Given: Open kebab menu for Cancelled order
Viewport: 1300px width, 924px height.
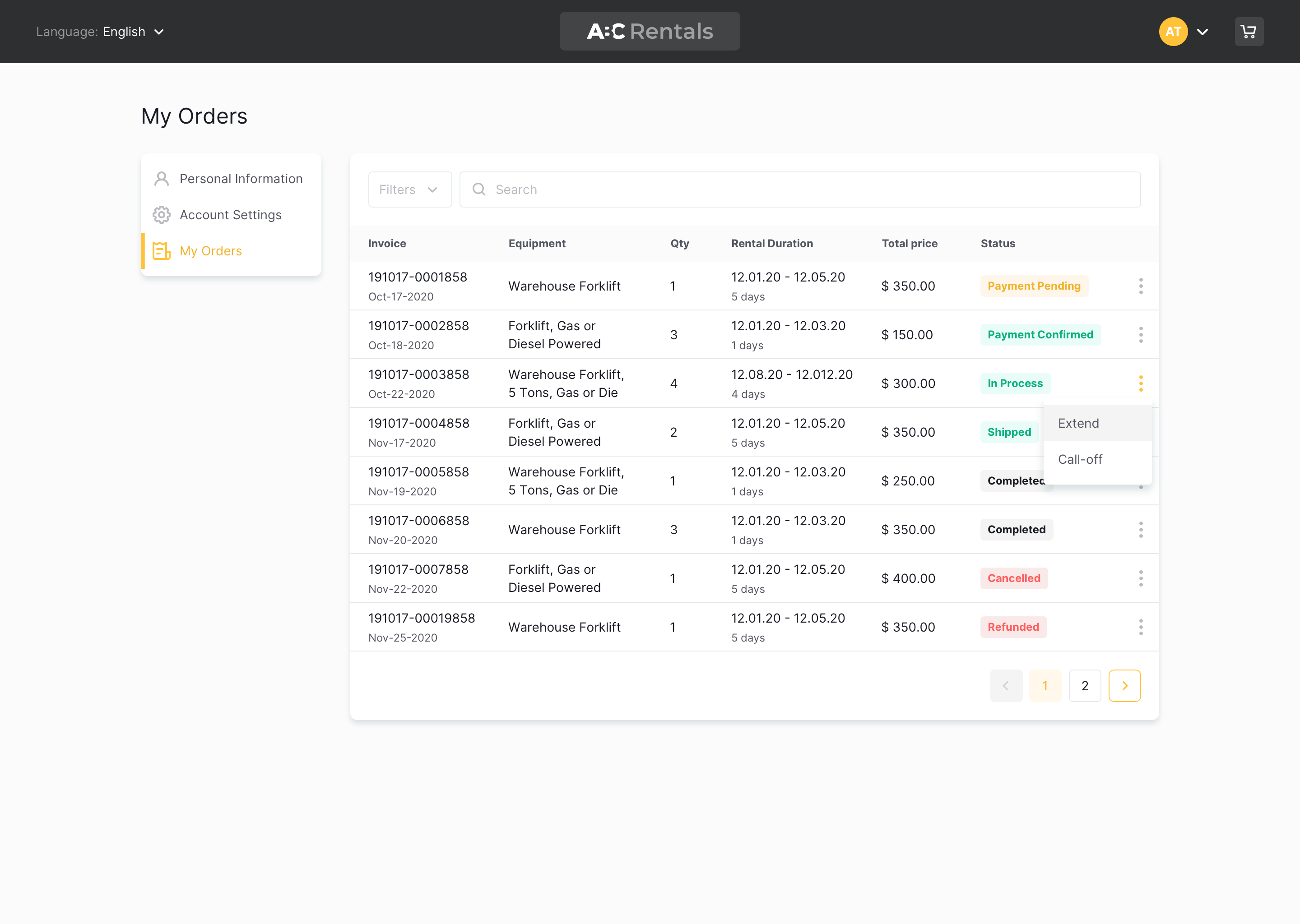Looking at the screenshot, I should [x=1141, y=578].
